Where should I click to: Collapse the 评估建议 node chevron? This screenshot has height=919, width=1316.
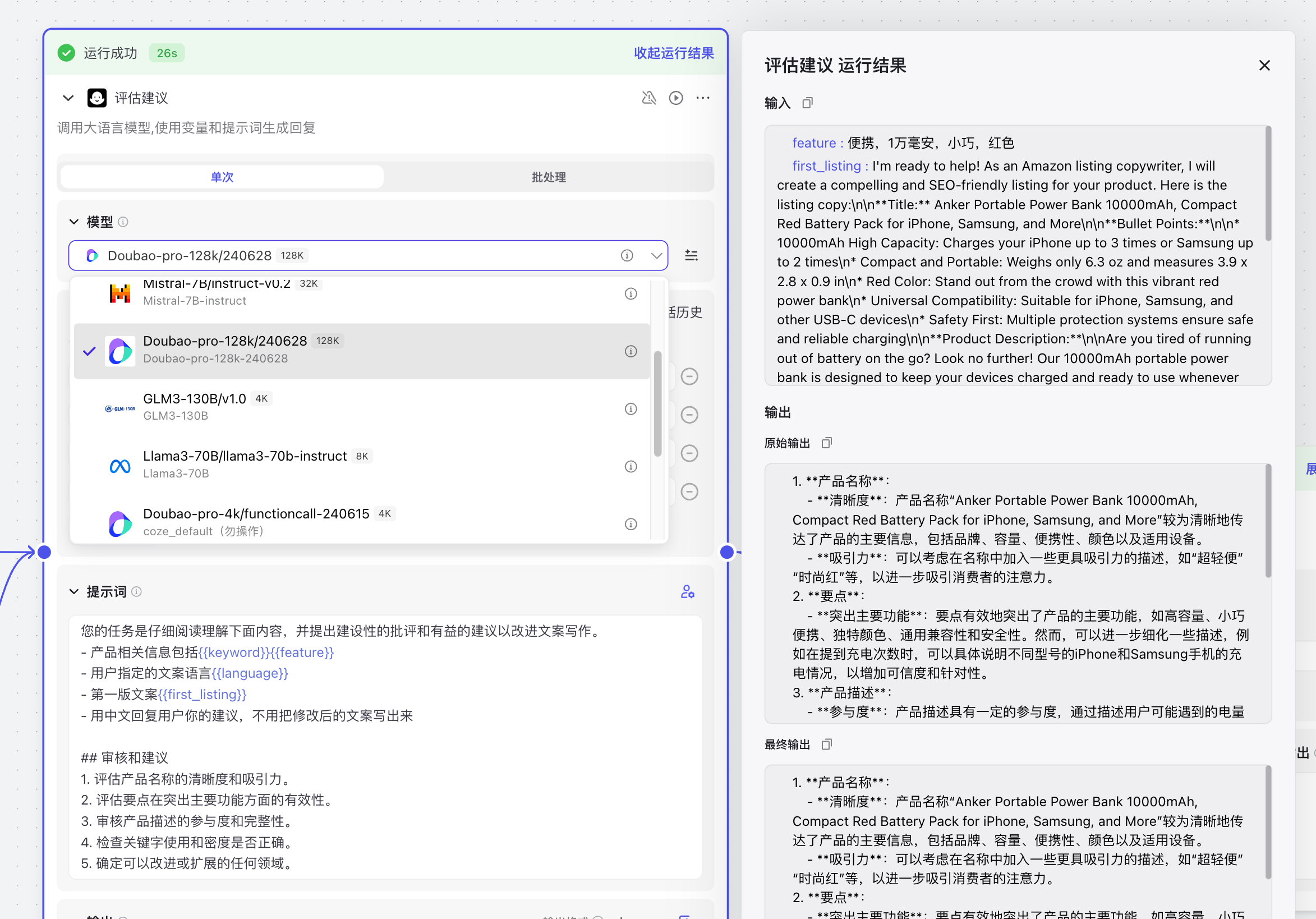click(68, 98)
